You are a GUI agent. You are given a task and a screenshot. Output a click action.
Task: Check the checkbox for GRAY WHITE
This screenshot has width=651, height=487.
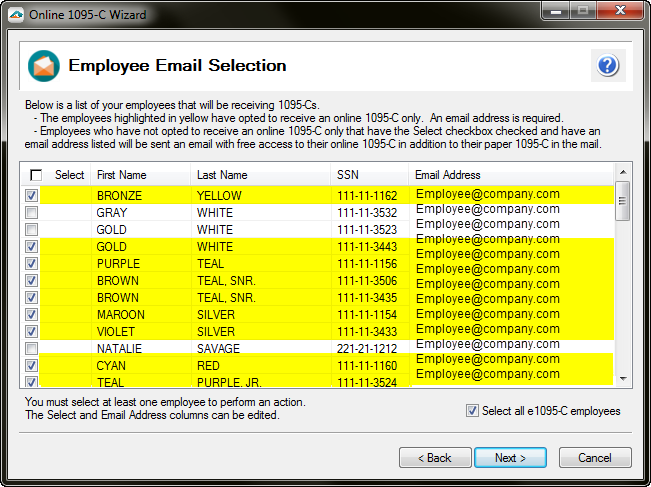pyautogui.click(x=32, y=213)
